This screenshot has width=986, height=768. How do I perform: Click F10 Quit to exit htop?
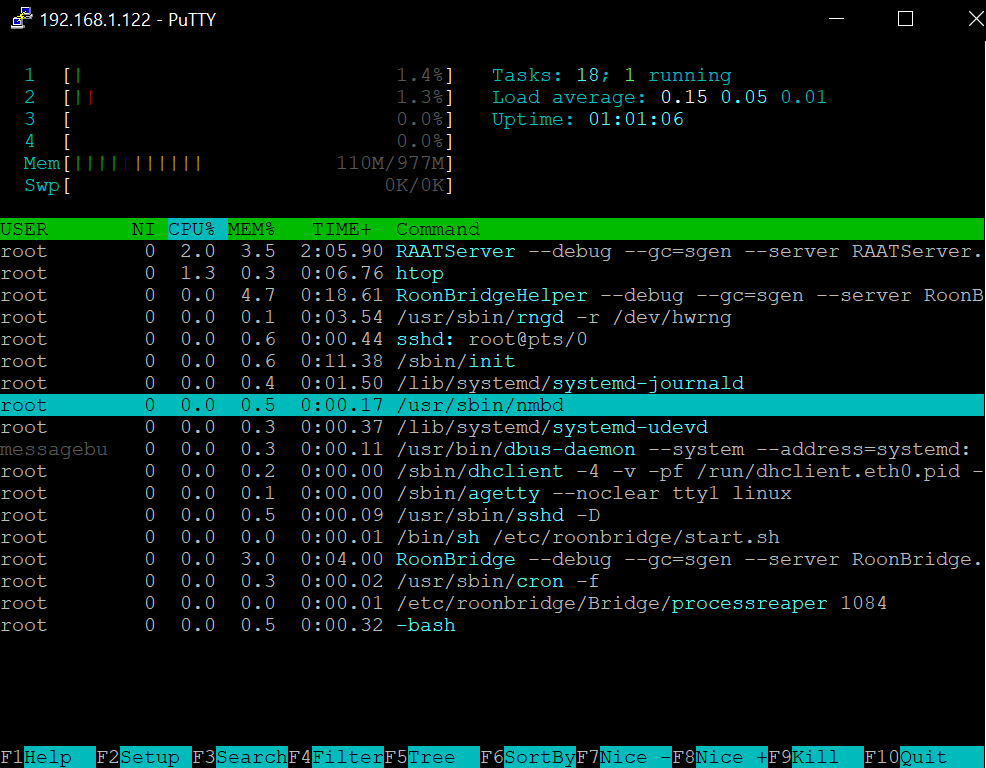924,757
